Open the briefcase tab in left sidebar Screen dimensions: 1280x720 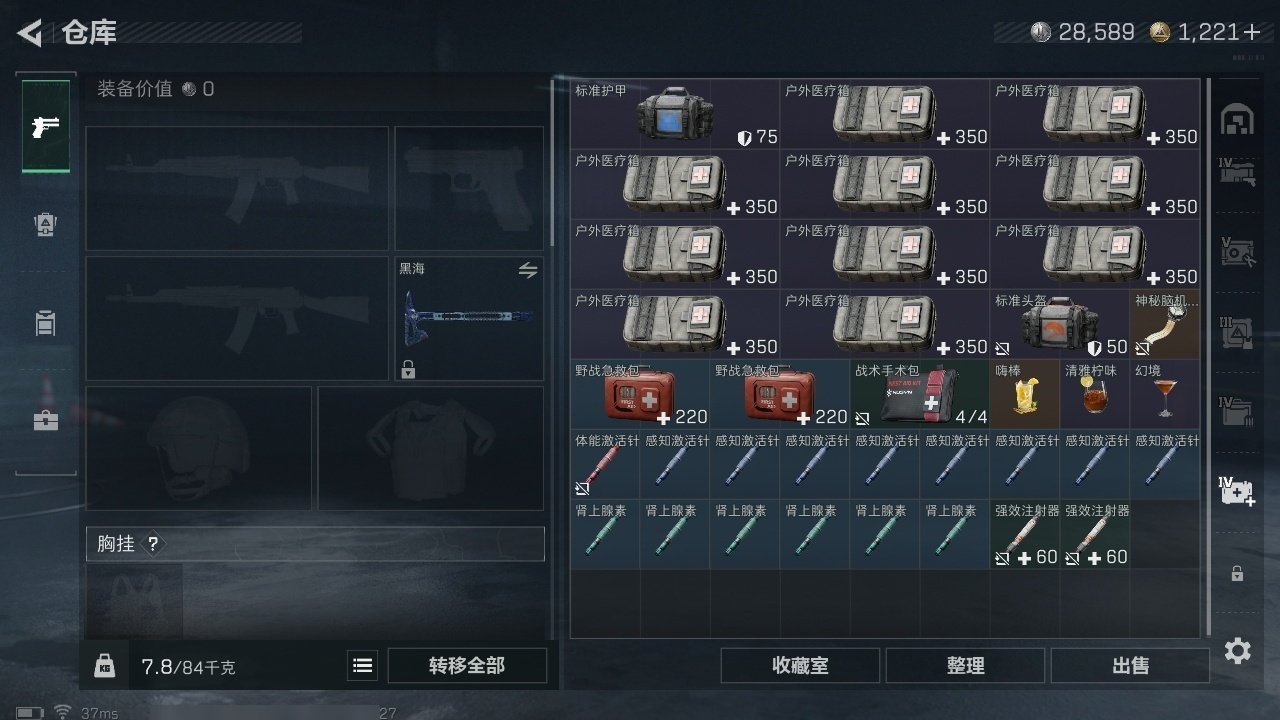point(46,420)
